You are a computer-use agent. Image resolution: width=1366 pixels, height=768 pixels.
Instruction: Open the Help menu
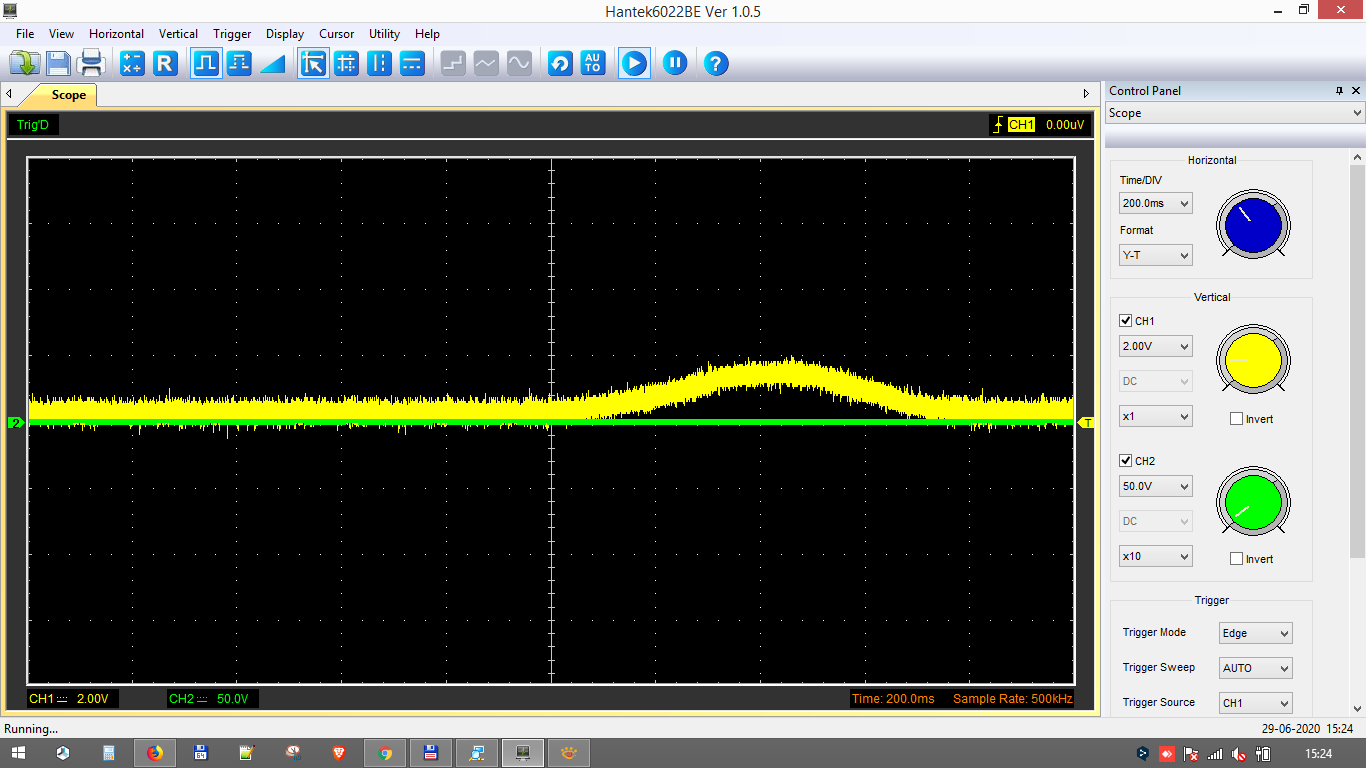427,34
